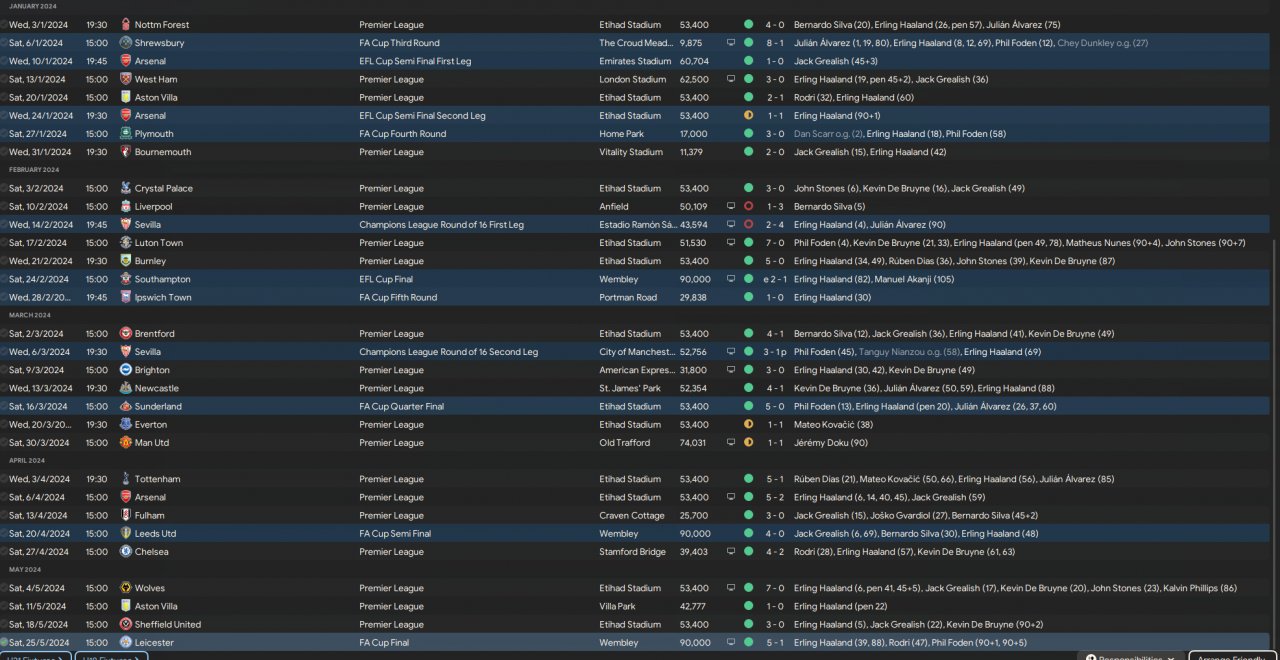Click the Tottenham club badge
1280x660 pixels.
[x=125, y=479]
